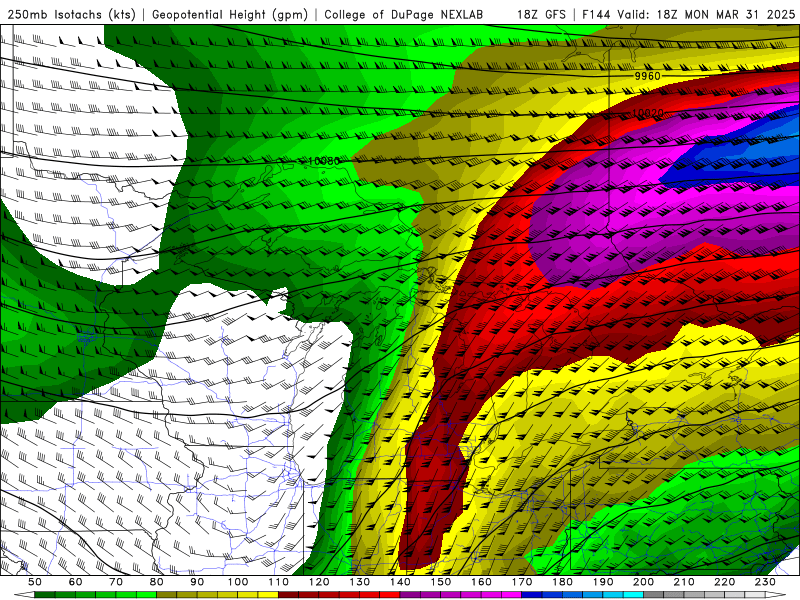Click the "Geopotential Height (gpm)" header text
This screenshot has width=800, height=600.
(x=230, y=14)
